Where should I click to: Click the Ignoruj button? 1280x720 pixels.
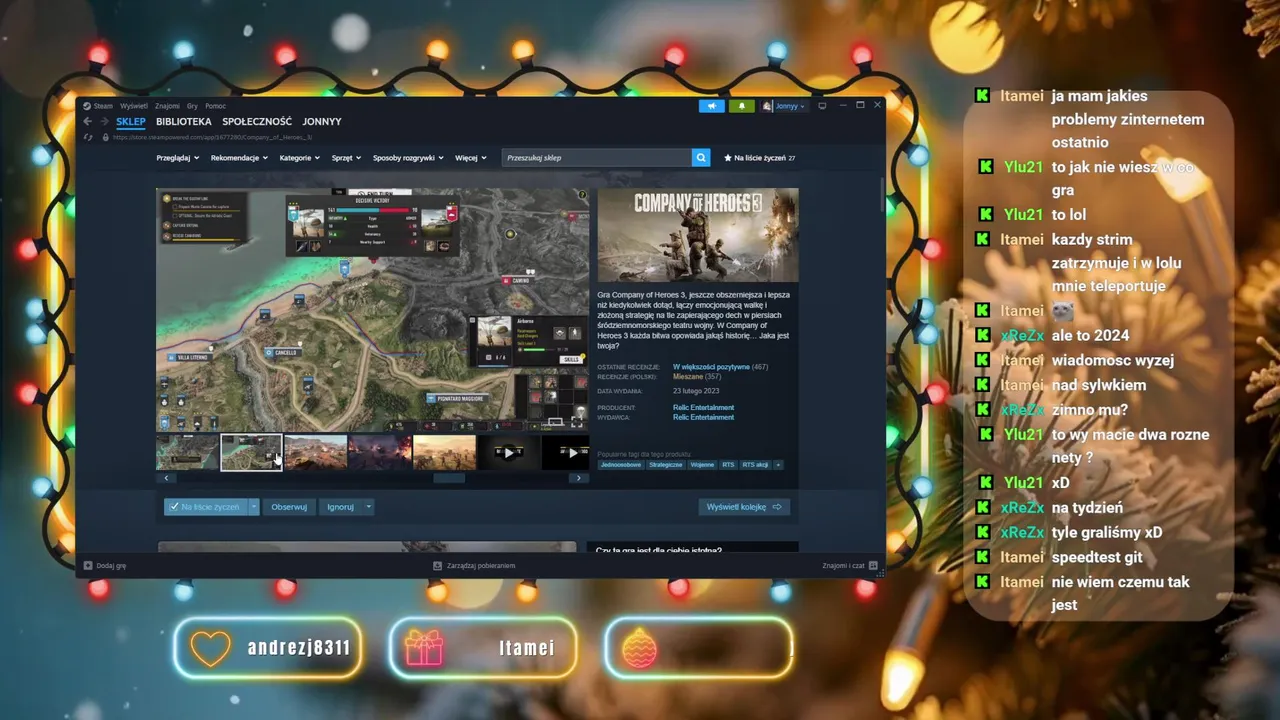coord(341,507)
